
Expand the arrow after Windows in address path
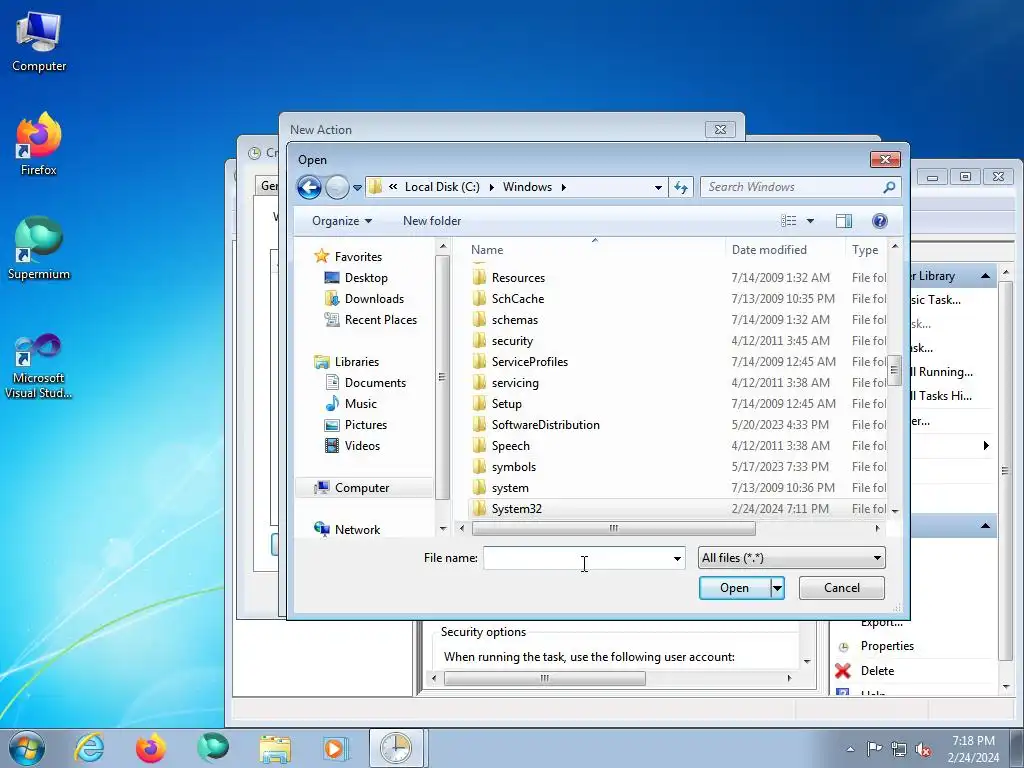[x=564, y=187]
